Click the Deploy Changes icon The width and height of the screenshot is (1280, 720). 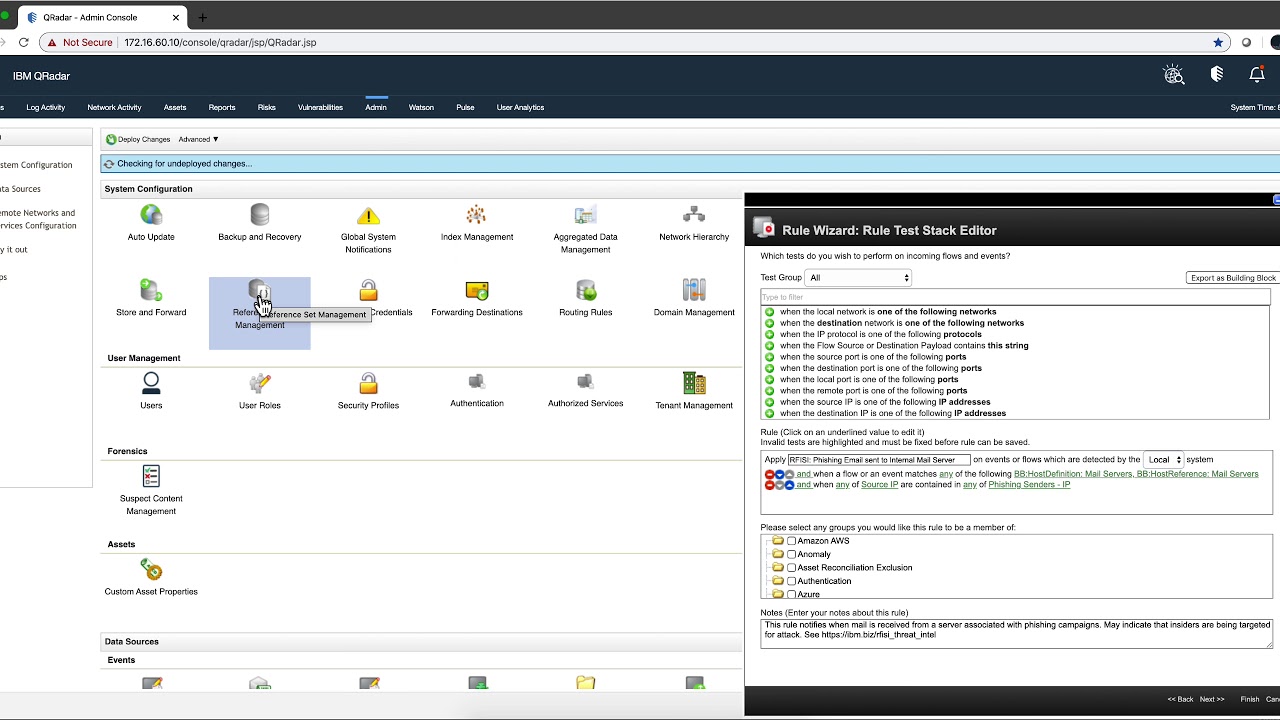coord(111,139)
